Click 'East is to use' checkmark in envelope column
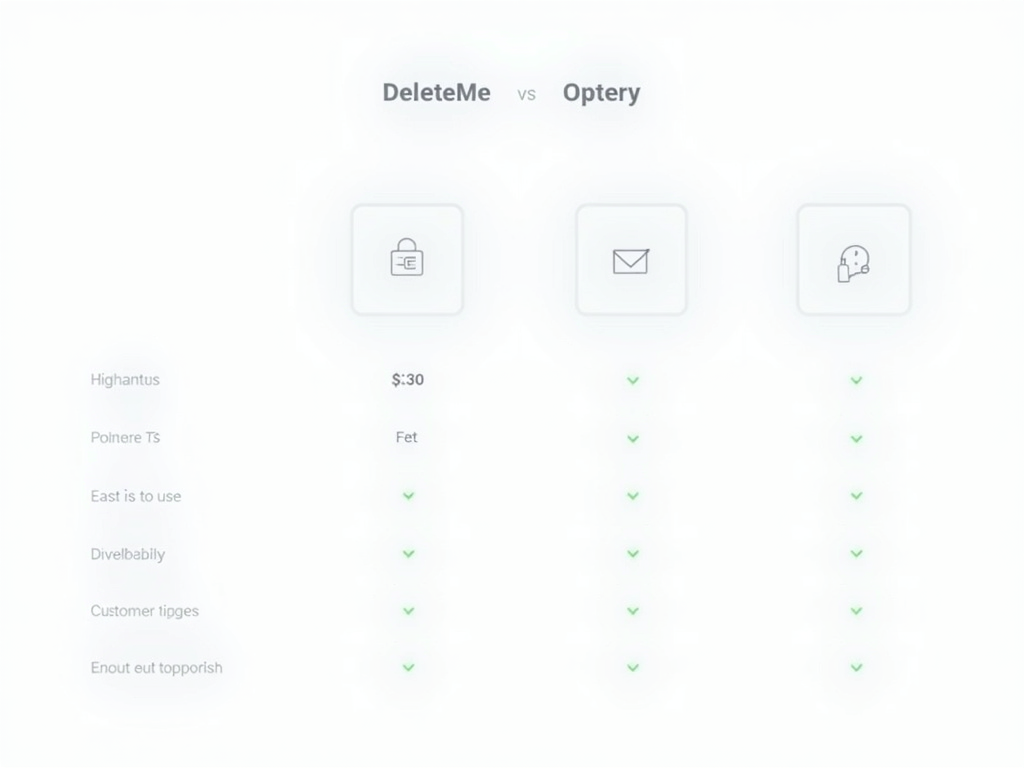The width and height of the screenshot is (1024, 768). click(633, 496)
